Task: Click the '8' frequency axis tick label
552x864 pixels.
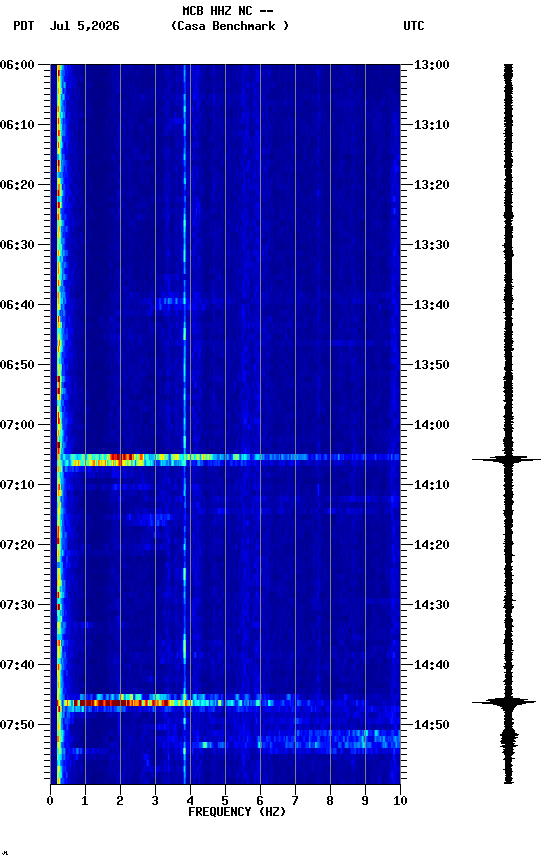Action: (x=330, y=801)
